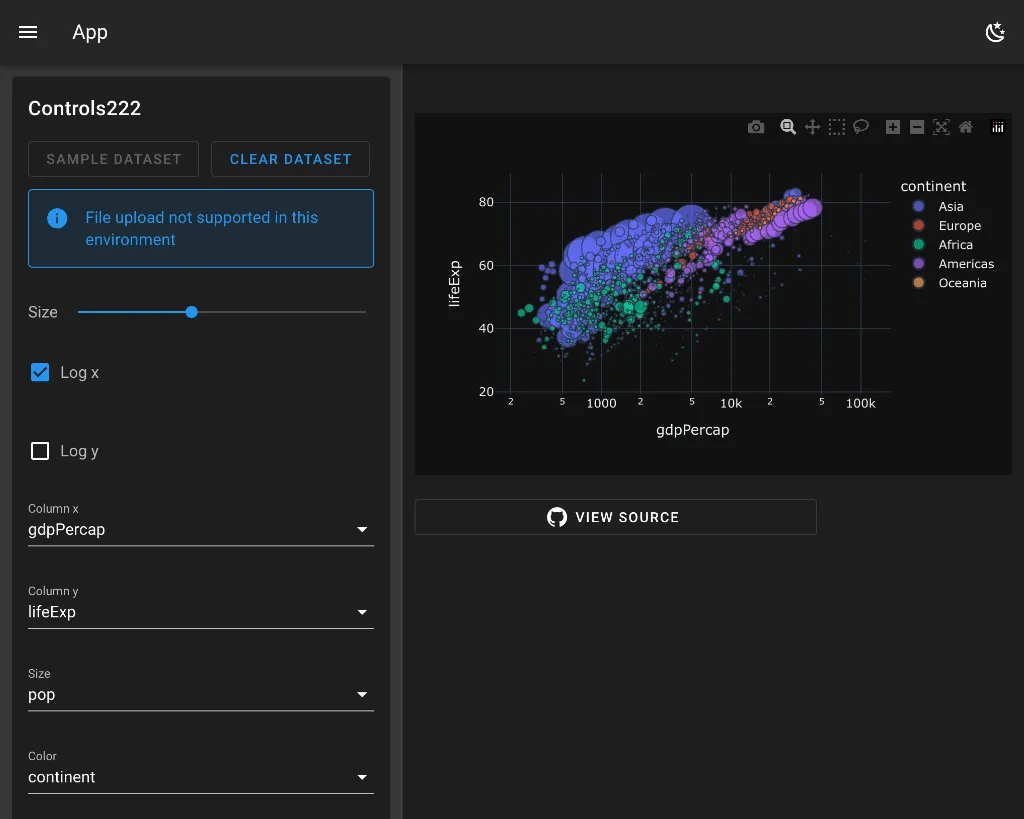Viewport: 1024px width, 819px height.
Task: Expand the Column y dropdown
Action: click(200, 612)
